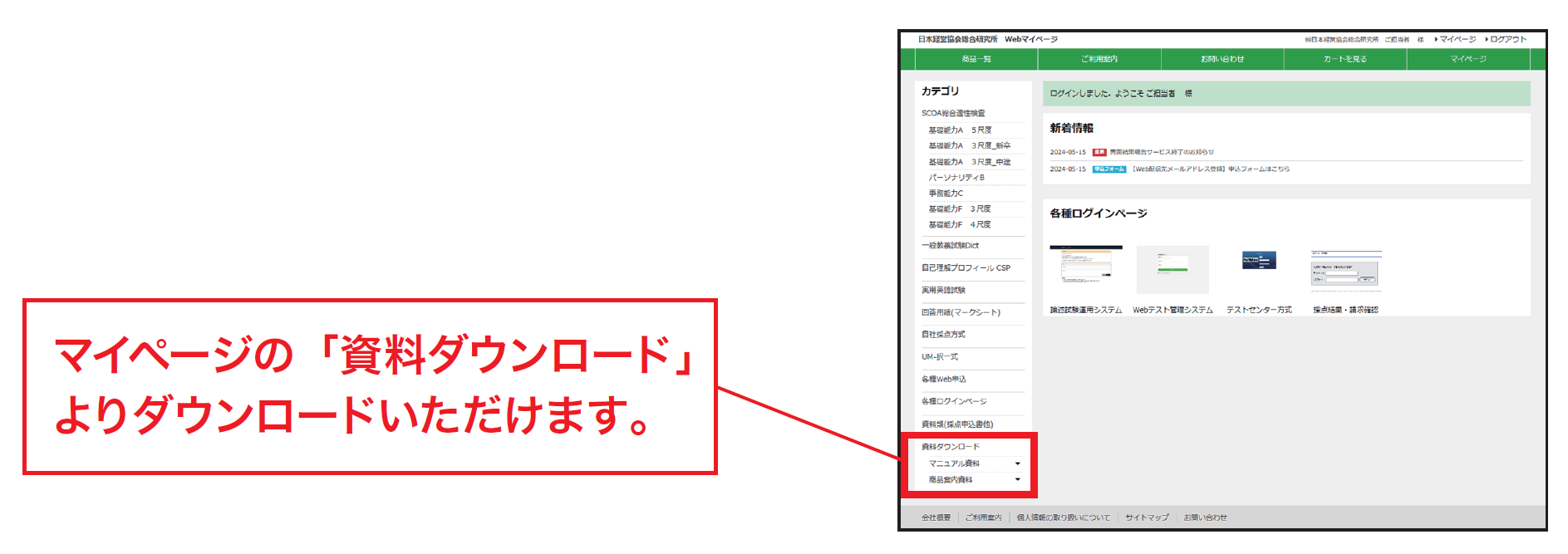This screenshot has width=1568, height=554.
Task: Click the マイページ link at top right
Action: pyautogui.click(x=1457, y=39)
